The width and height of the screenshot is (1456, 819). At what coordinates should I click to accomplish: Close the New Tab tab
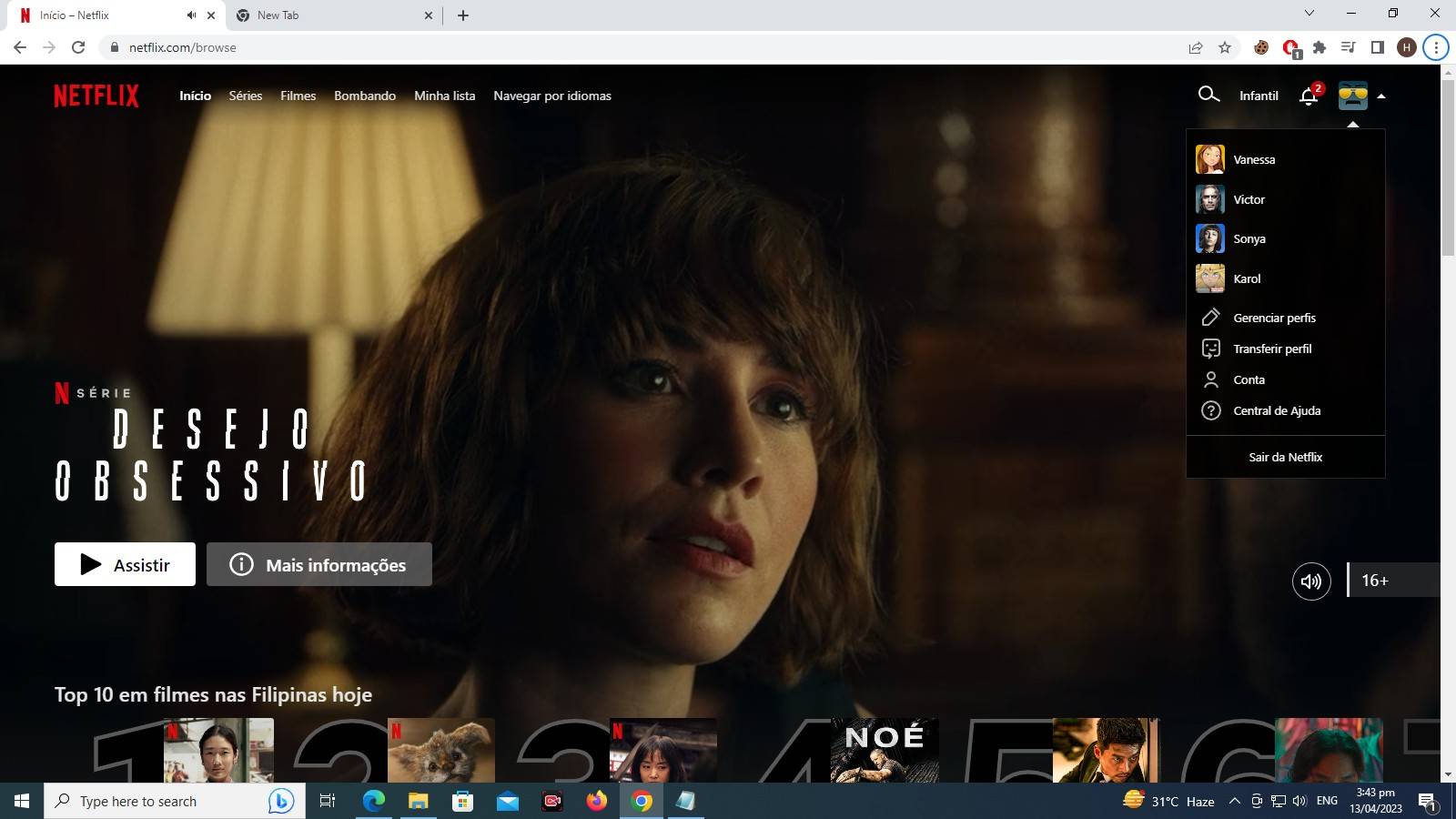[429, 15]
